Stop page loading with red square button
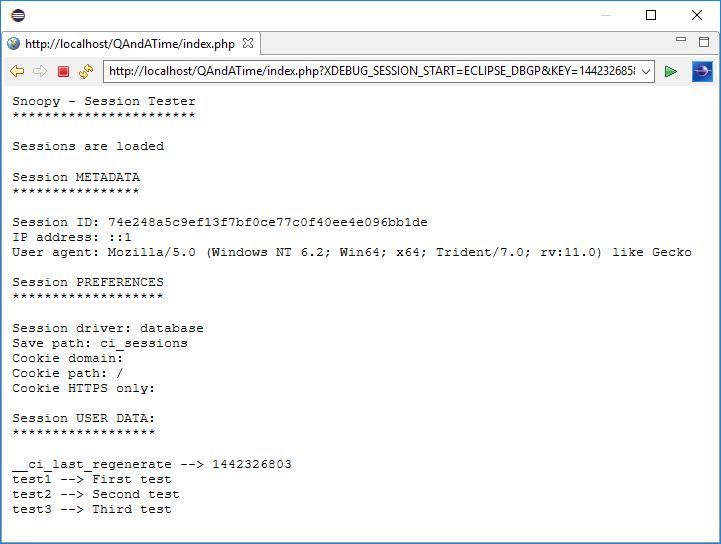721x544 pixels. tap(63, 71)
